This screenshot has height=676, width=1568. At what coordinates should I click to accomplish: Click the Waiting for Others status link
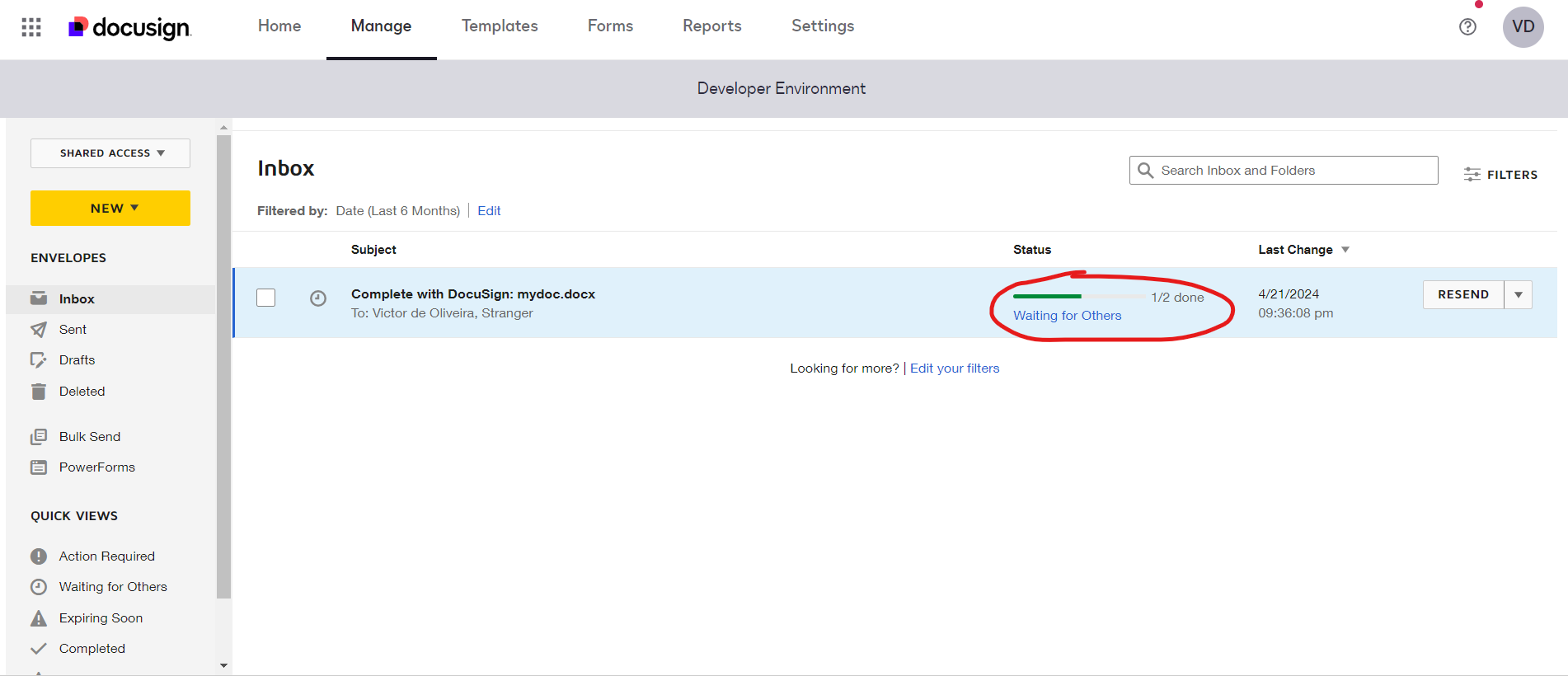tap(1067, 316)
